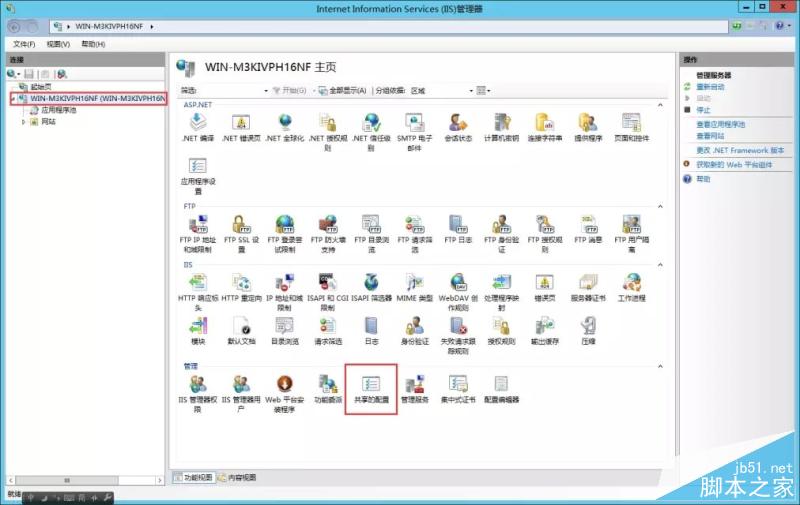Collapse the 管理 group chevron
The image size is (800, 505).
click(660, 366)
